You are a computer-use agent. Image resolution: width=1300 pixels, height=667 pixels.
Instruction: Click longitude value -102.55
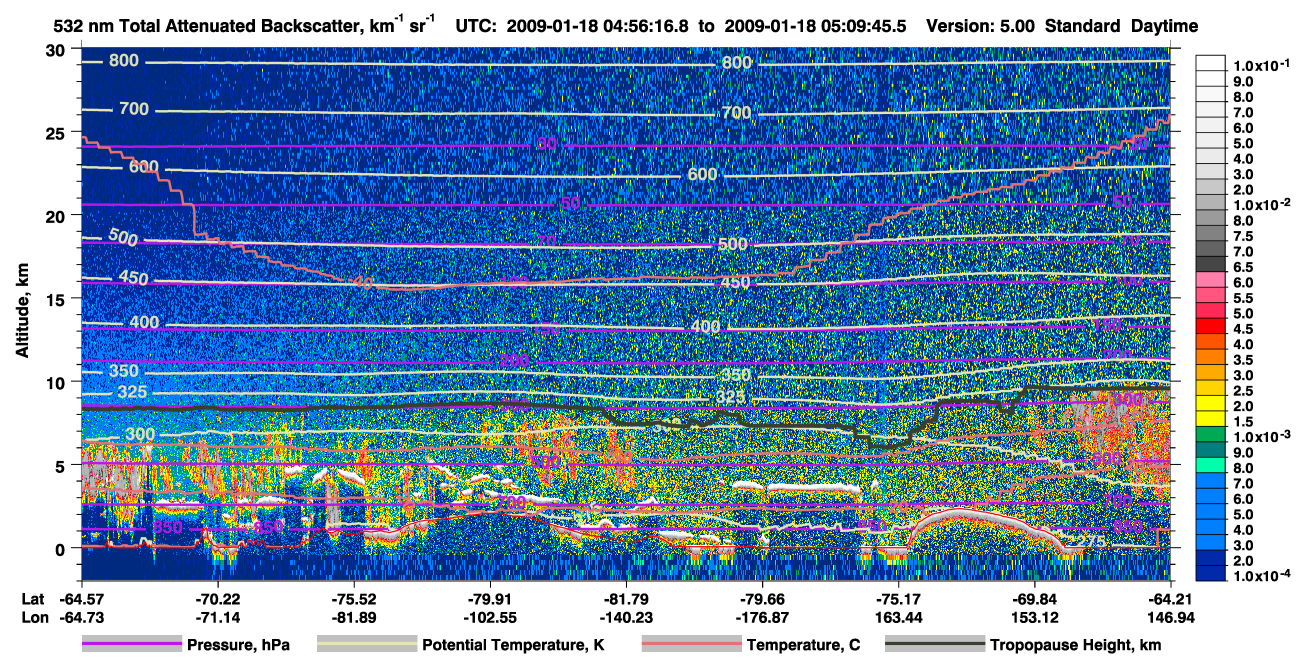tap(490, 616)
